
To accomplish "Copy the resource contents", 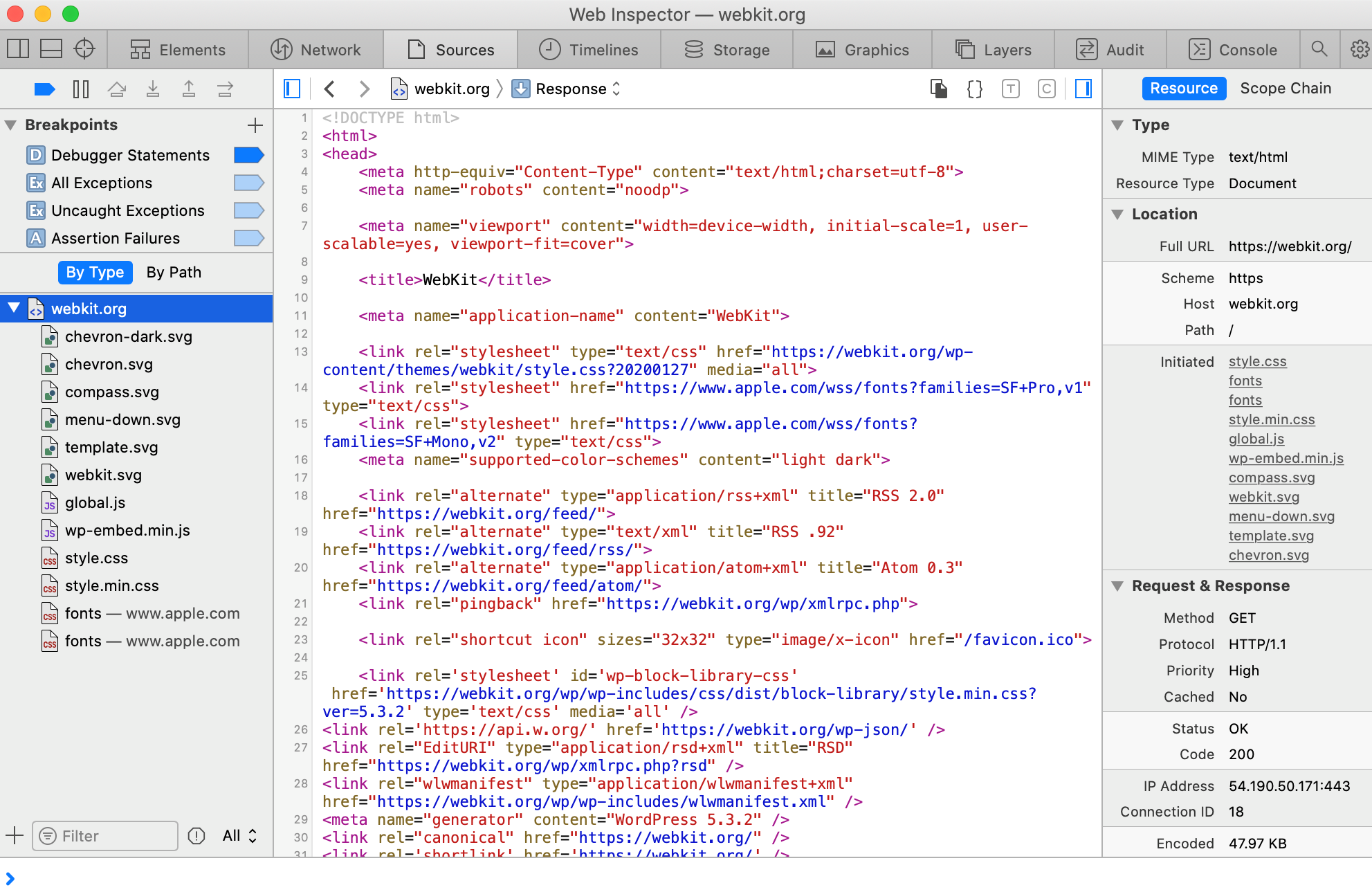I will [x=939, y=89].
